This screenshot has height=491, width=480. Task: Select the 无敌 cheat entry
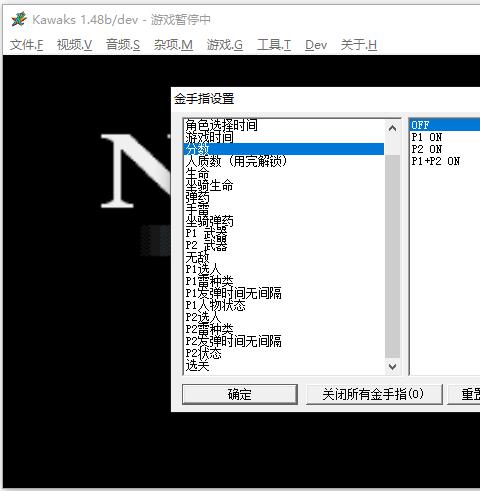(x=284, y=257)
